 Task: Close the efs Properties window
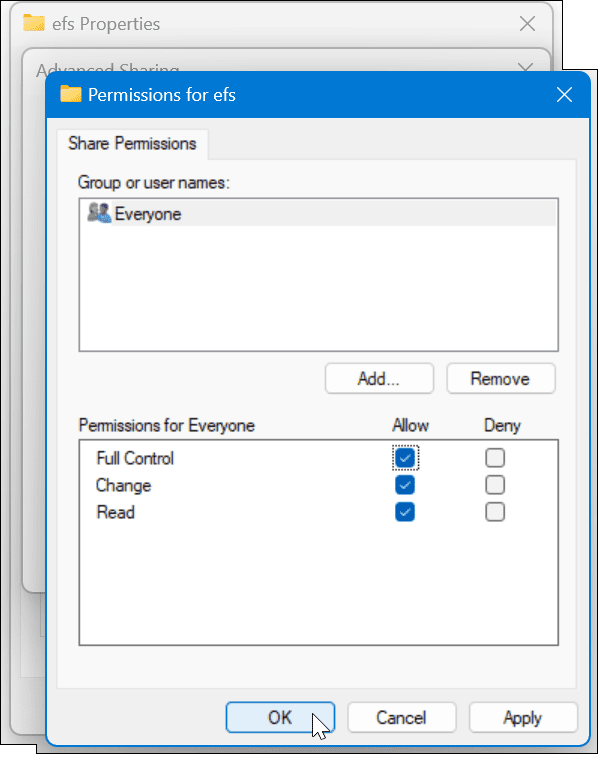[x=527, y=23]
